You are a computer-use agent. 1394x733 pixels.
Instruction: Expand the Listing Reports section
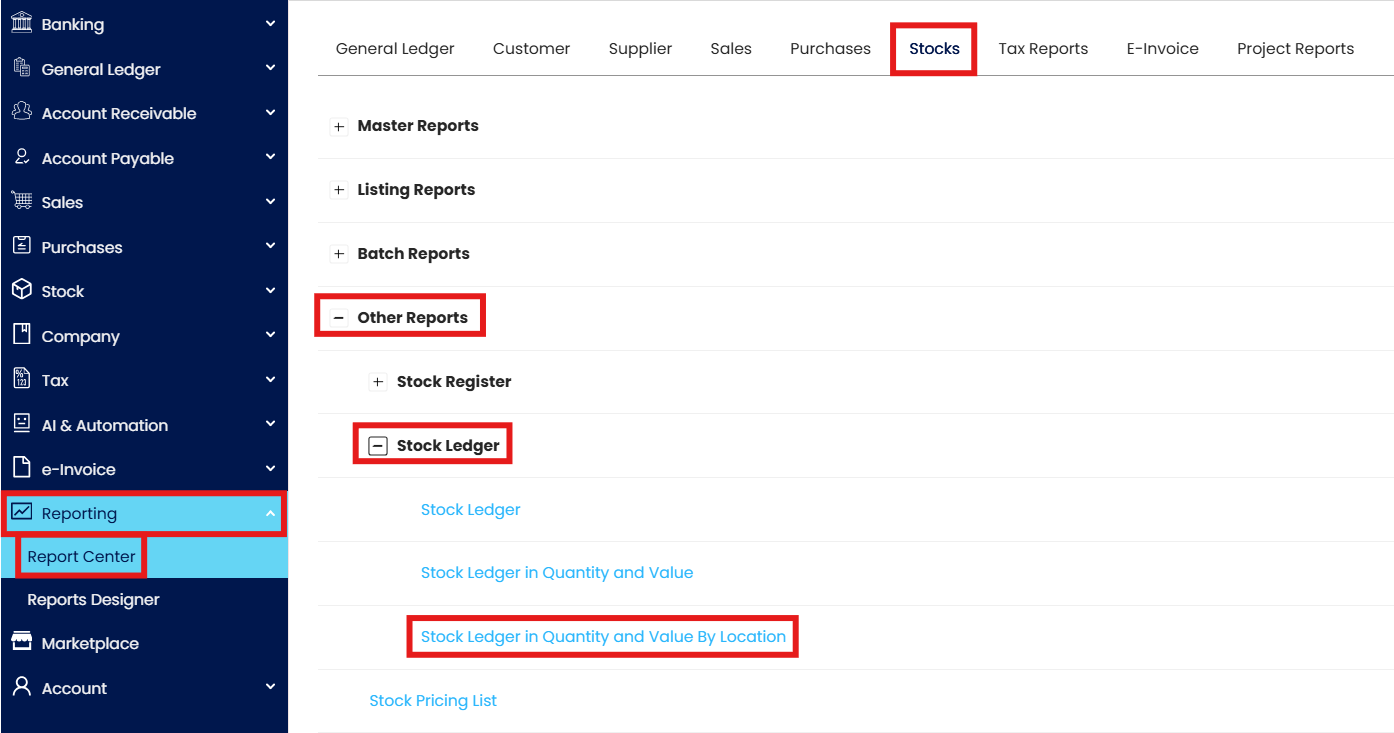pos(339,191)
